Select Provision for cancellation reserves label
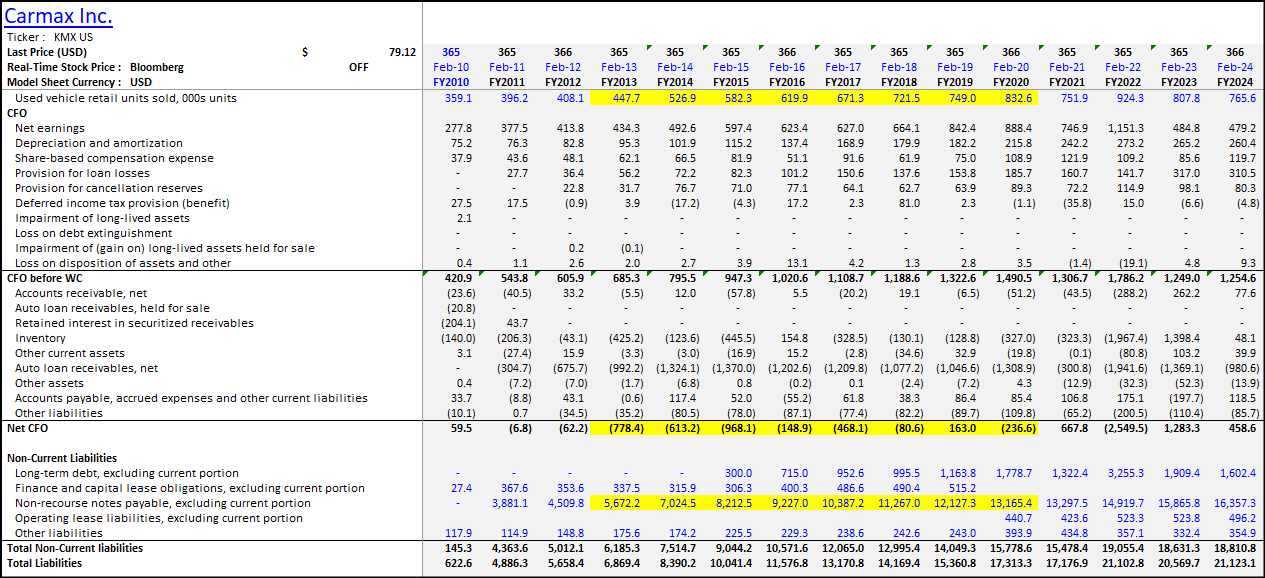 coord(109,188)
